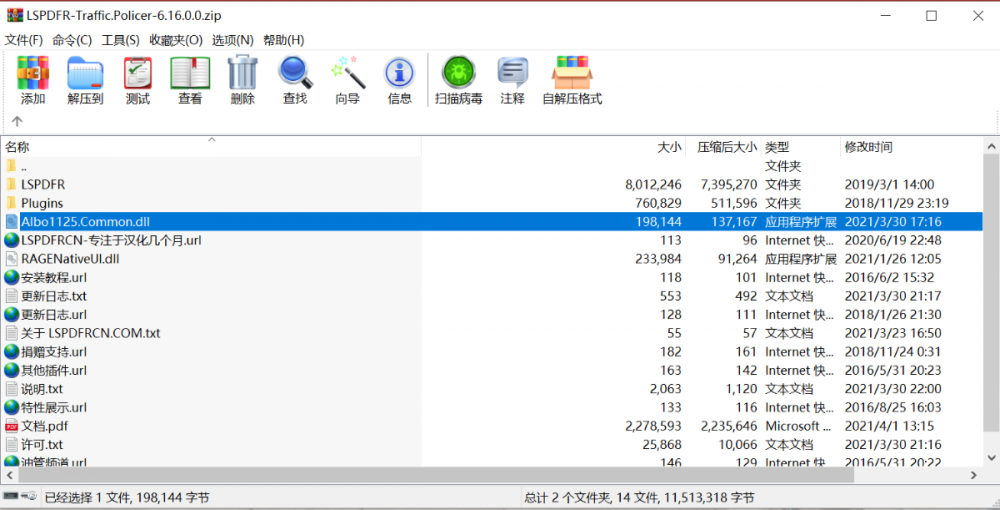
Task: Click the horizontal scrollbar thumb
Action: (x=436, y=475)
